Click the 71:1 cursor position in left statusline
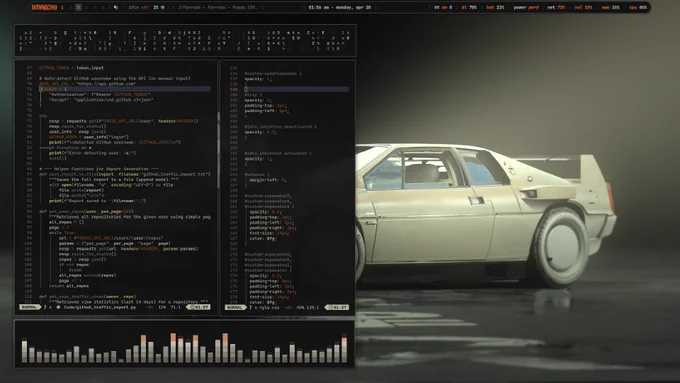This screenshot has height=383, width=680. (x=176, y=307)
